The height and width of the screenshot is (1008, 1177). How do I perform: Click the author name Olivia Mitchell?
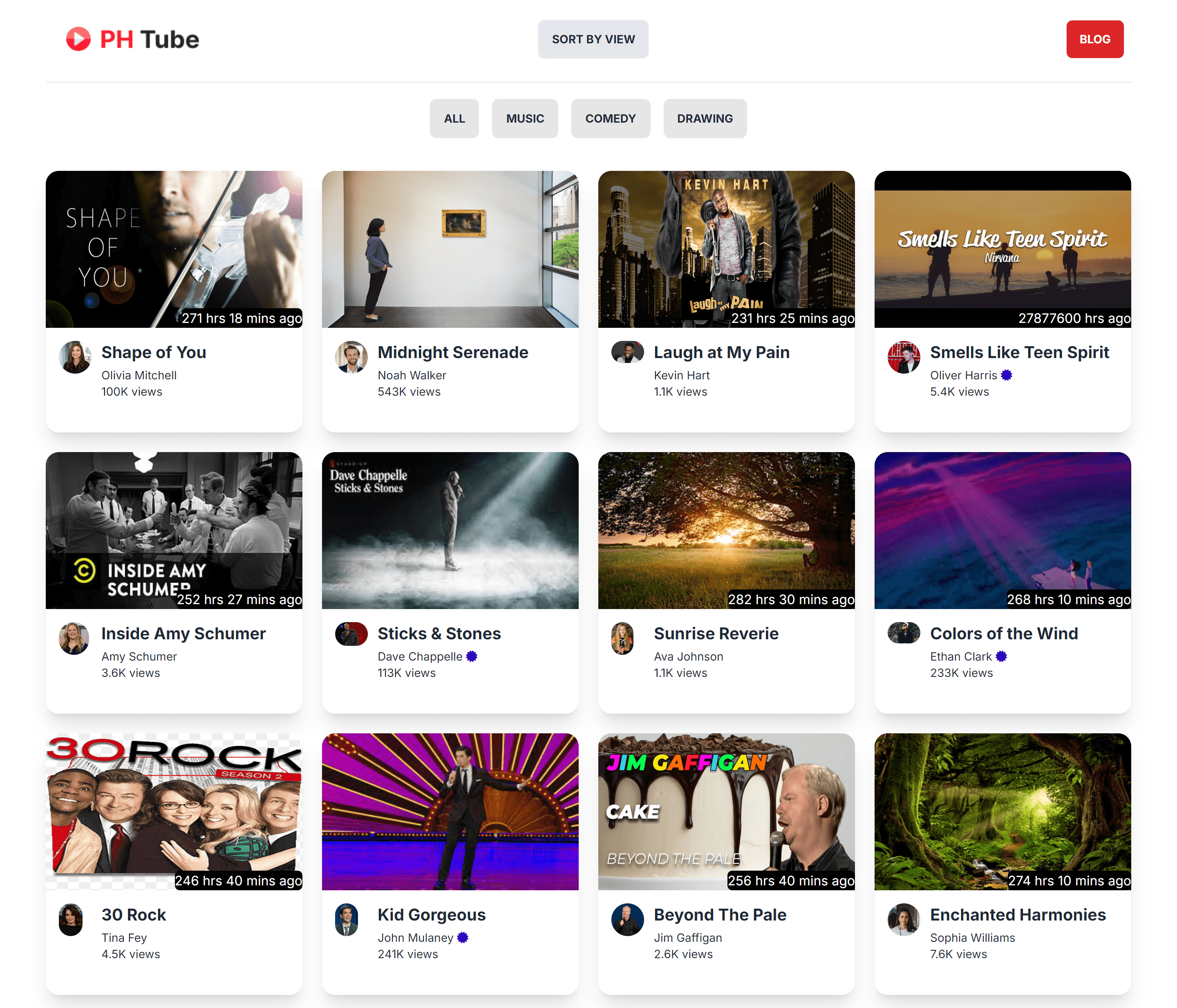click(139, 375)
